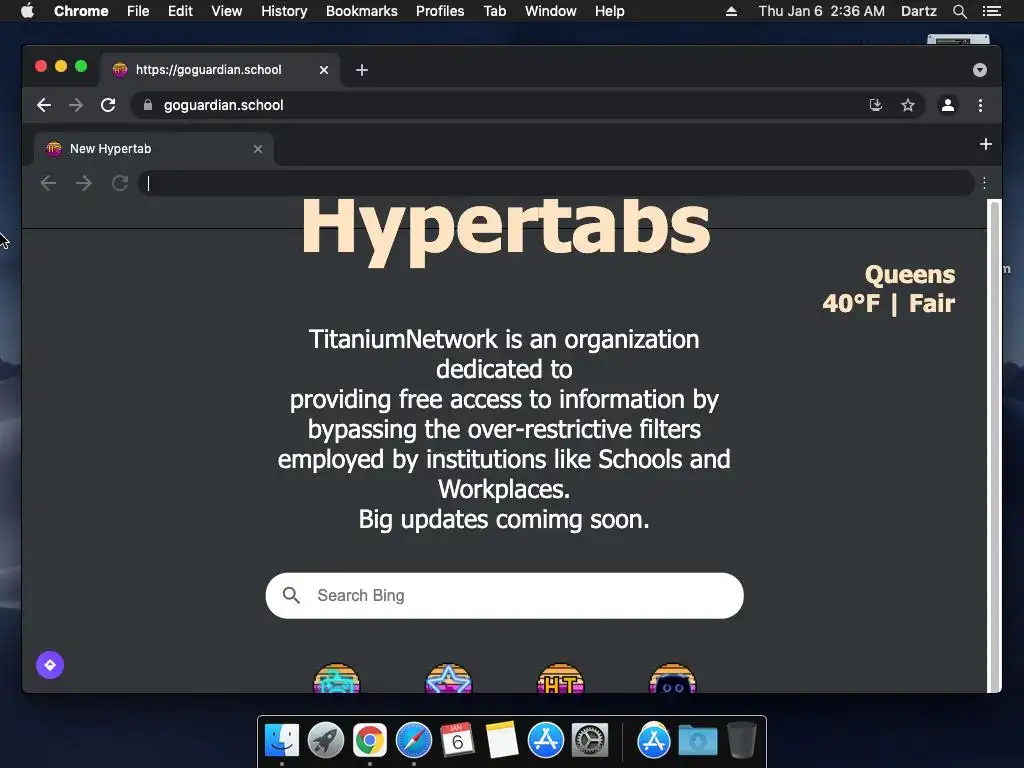1024x768 pixels.
Task: Open the Bookmarks menu
Action: (x=362, y=11)
